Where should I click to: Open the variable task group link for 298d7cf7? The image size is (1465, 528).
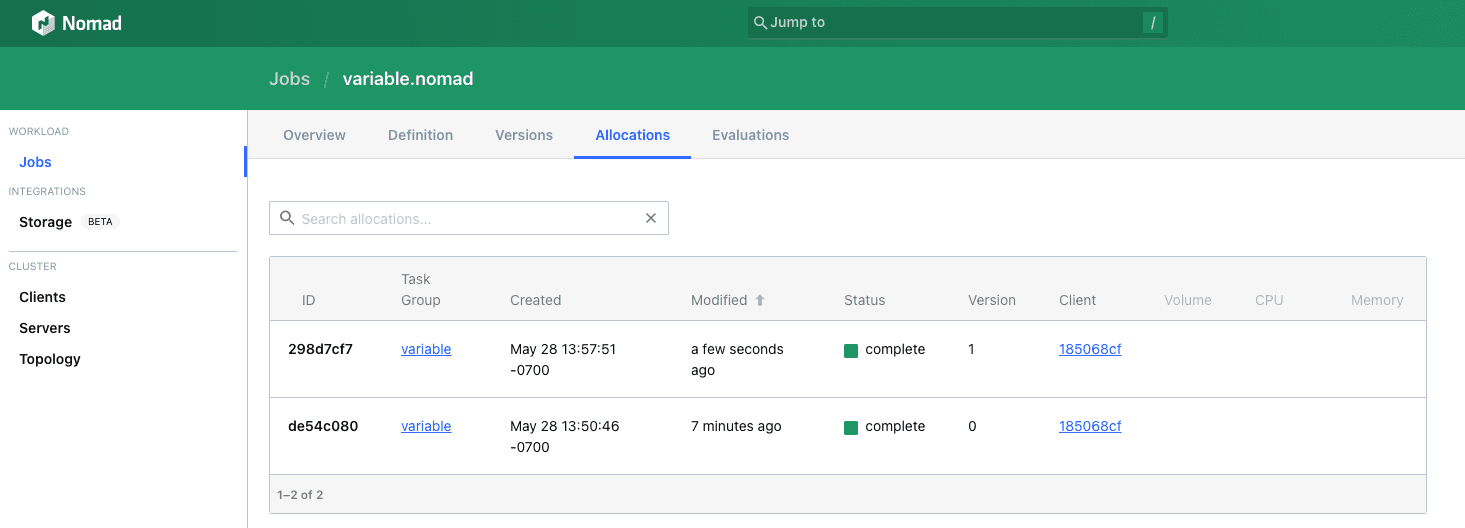426,349
